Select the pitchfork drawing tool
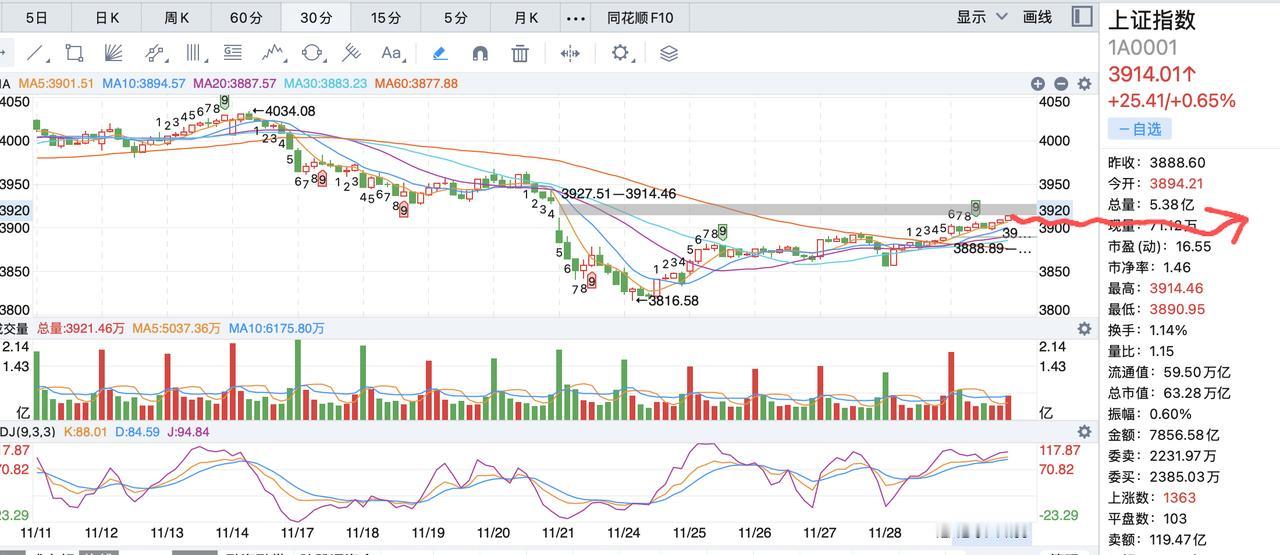Image resolution: width=1280 pixels, height=555 pixels. click(352, 53)
